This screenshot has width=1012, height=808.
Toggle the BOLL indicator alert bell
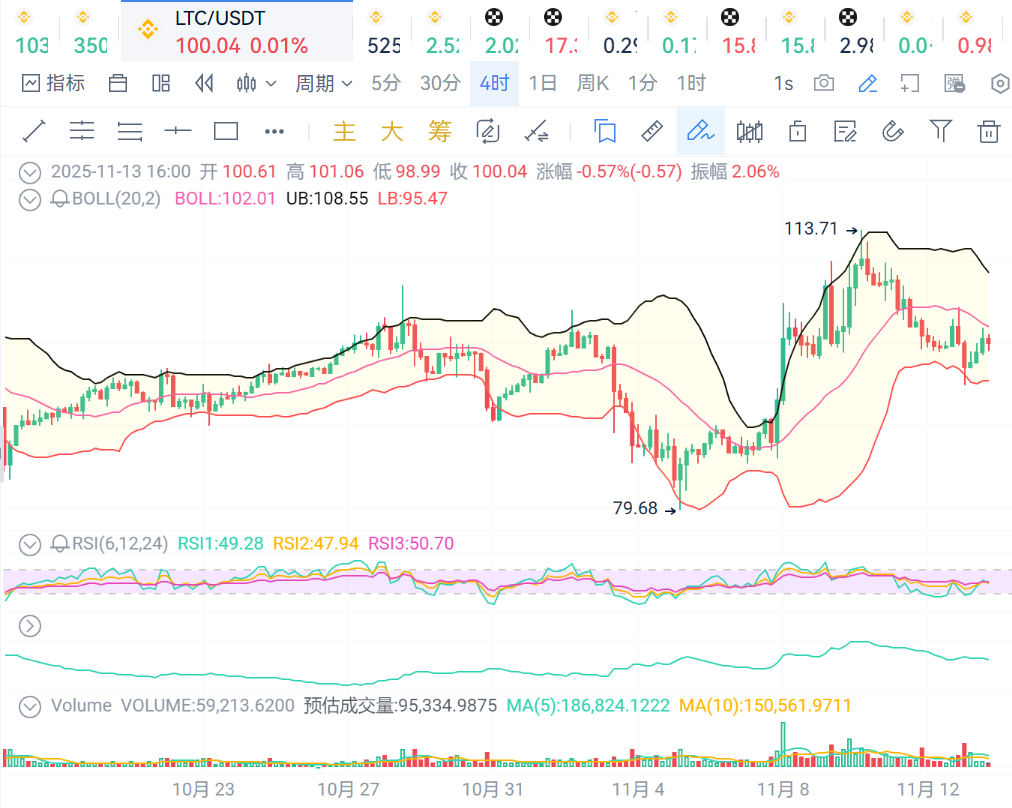point(59,199)
